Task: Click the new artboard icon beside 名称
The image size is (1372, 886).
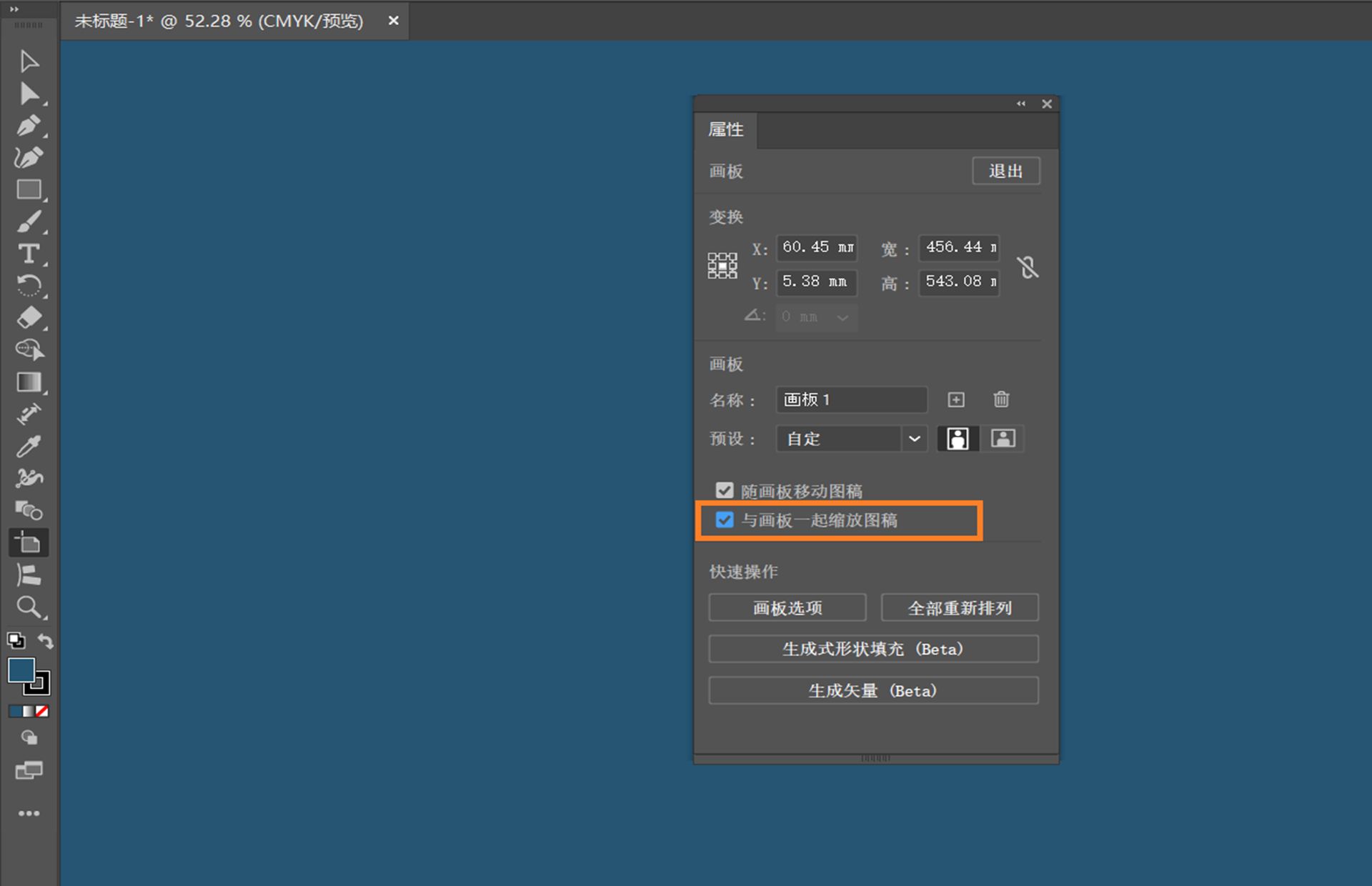Action: coord(955,399)
